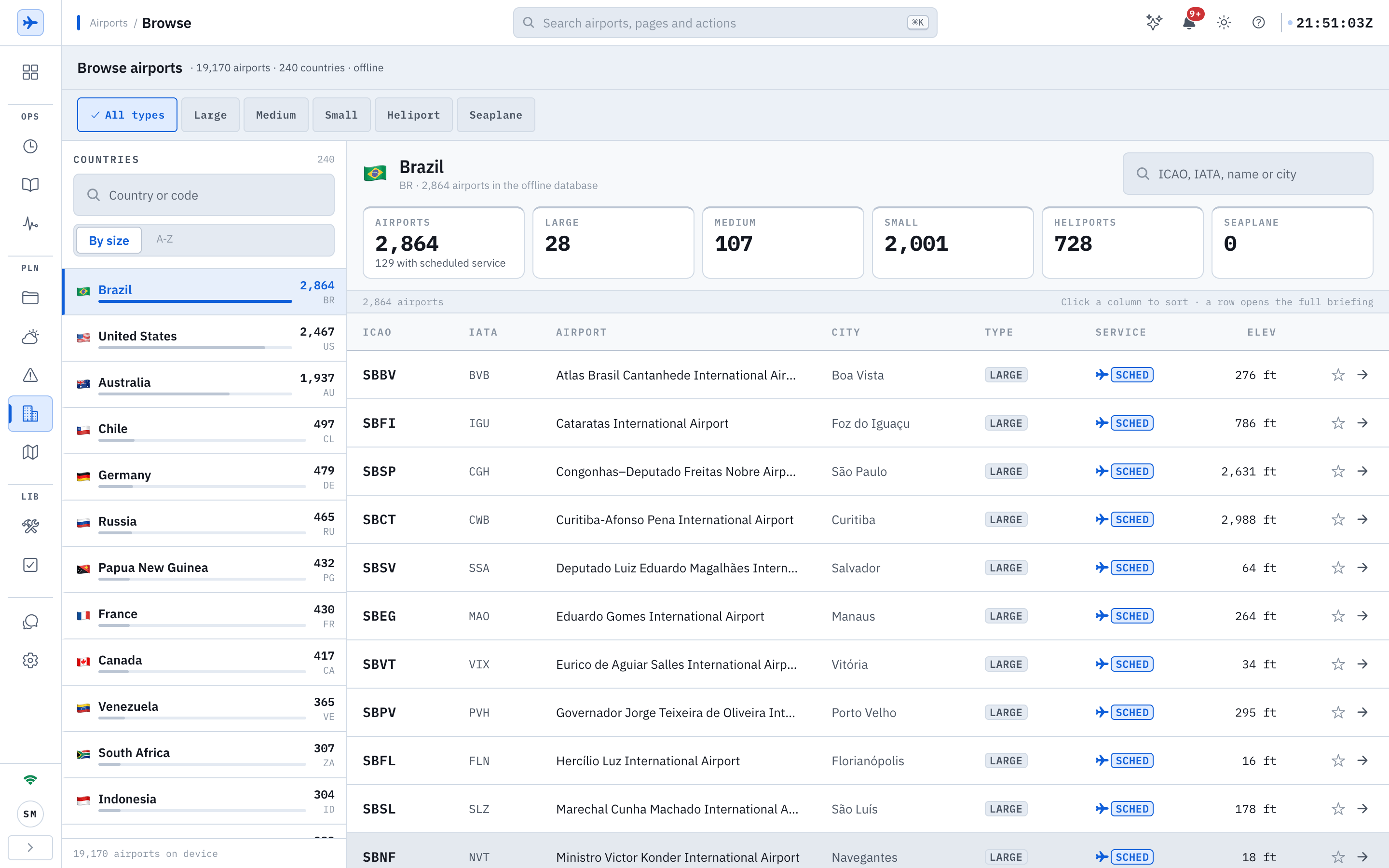The width and height of the screenshot is (1389, 868).
Task: Expand the sidebar with chevron button
Action: pyautogui.click(x=30, y=847)
